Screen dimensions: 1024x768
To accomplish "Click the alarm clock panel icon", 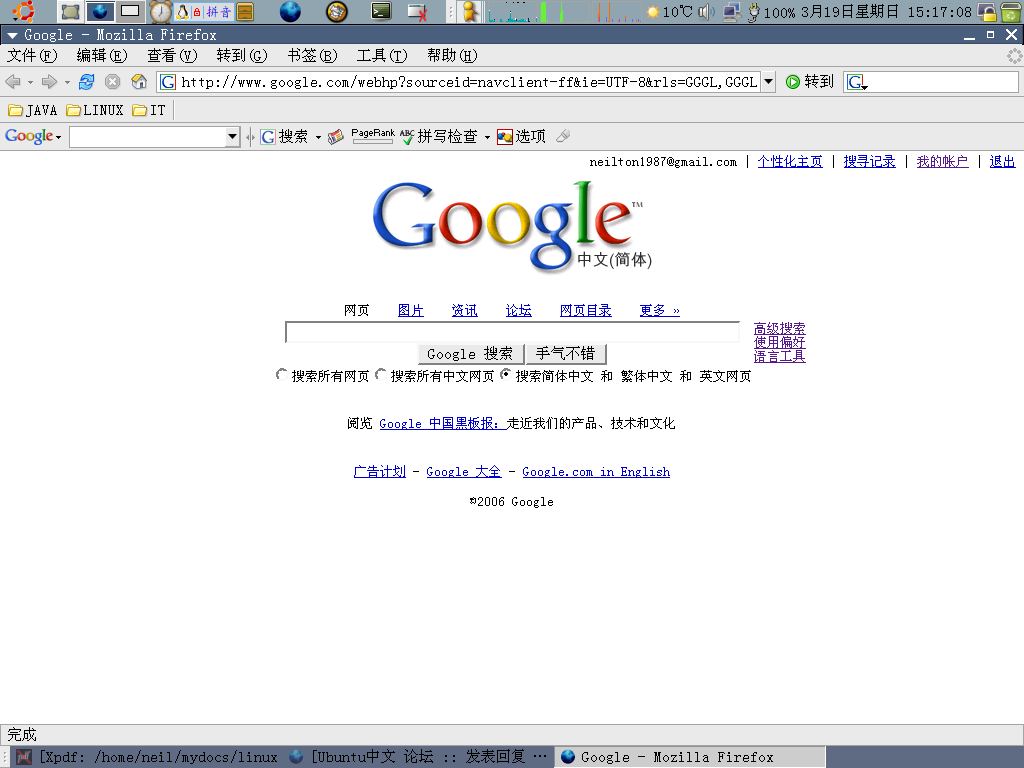I will (x=161, y=12).
